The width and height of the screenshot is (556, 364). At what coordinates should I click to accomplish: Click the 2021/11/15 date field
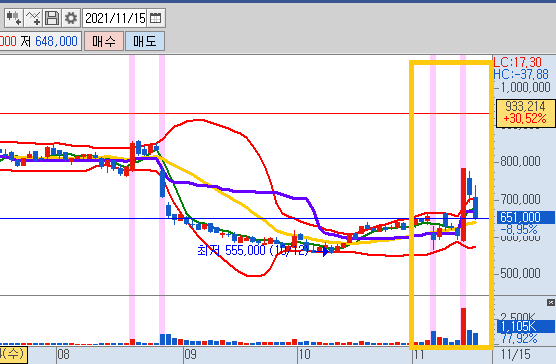coord(115,18)
